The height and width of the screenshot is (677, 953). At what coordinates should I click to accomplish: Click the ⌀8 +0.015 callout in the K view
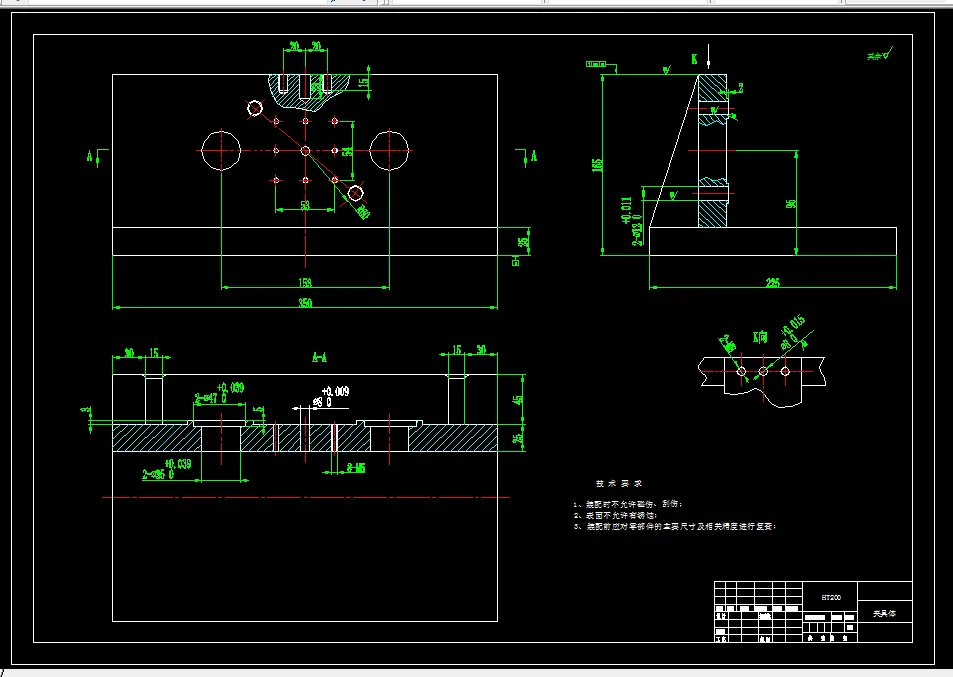[x=793, y=332]
